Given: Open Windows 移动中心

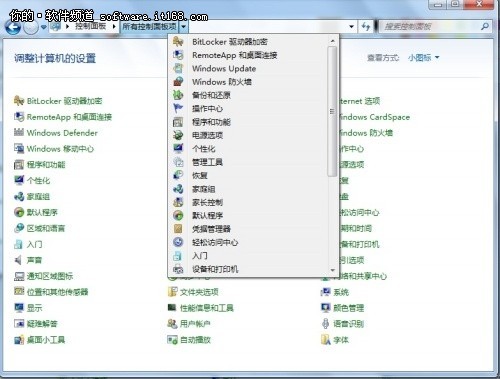Looking at the screenshot, I should point(60,149).
